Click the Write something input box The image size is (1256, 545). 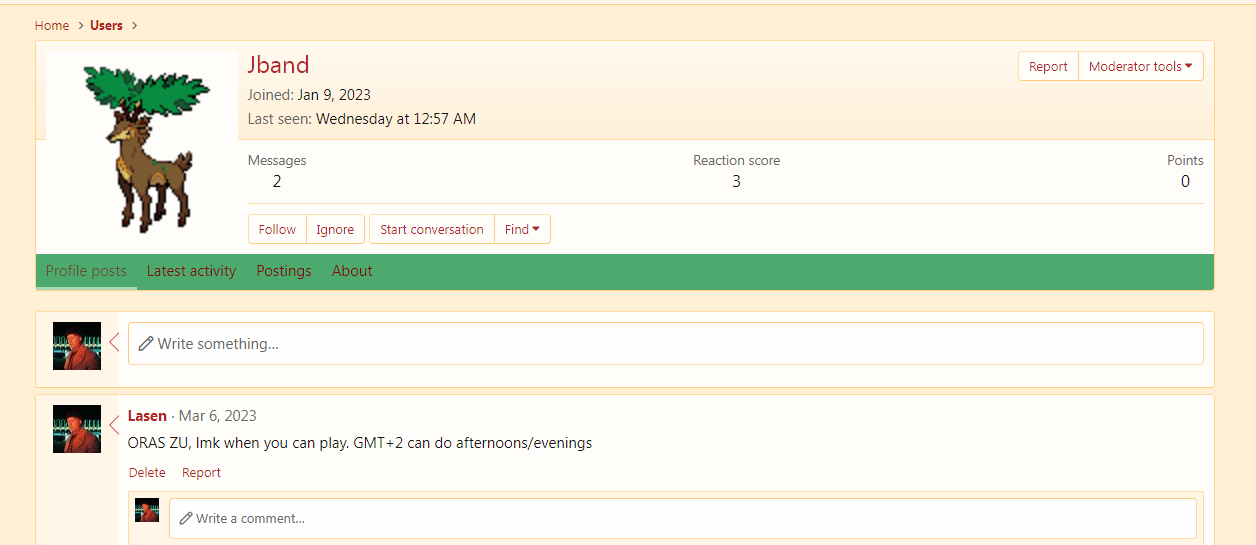[x=666, y=343]
